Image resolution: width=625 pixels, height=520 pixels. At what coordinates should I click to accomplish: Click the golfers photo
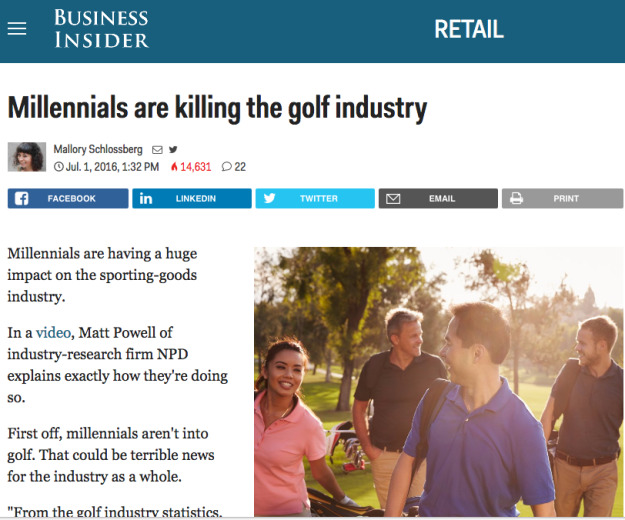pyautogui.click(x=439, y=381)
